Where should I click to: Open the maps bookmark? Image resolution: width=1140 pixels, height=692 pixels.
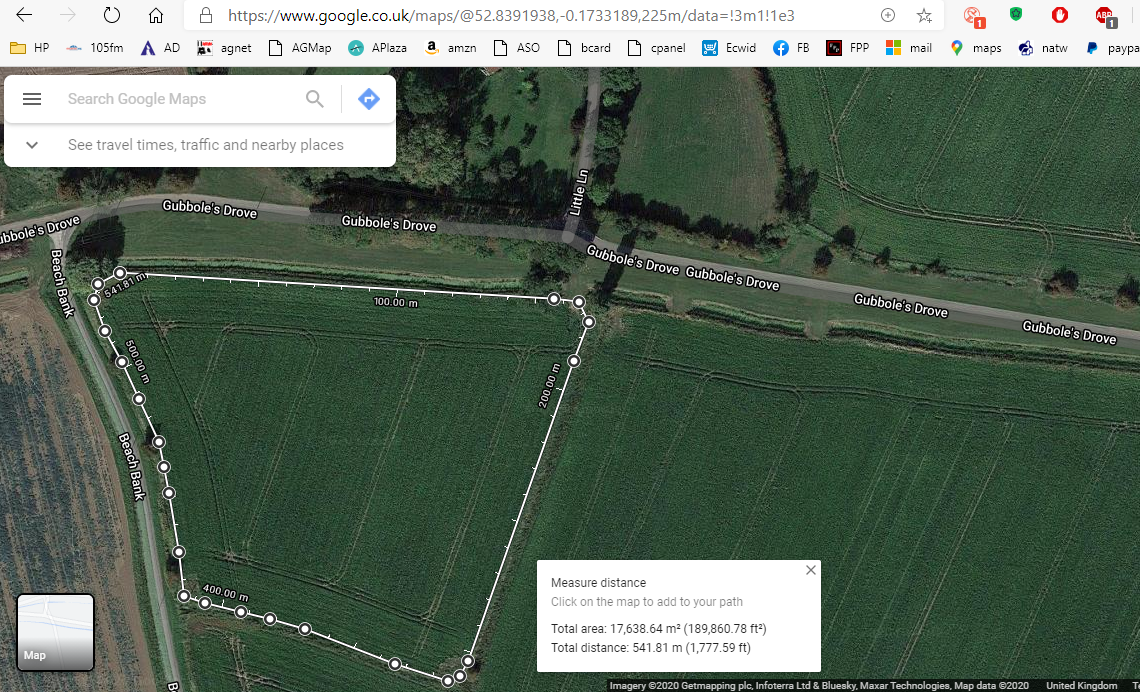coord(975,48)
